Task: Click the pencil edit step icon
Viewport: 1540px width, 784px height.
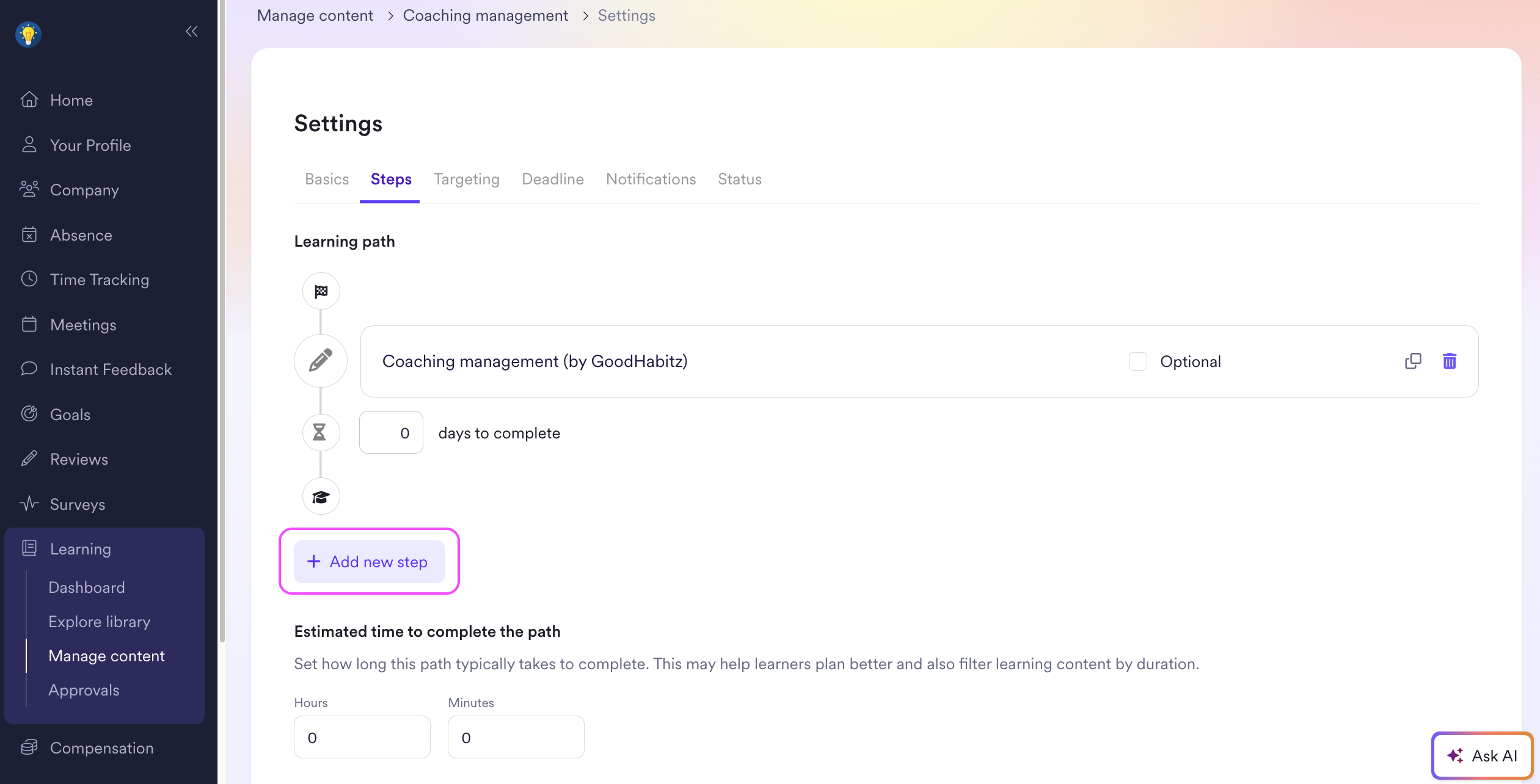Action: click(x=321, y=361)
